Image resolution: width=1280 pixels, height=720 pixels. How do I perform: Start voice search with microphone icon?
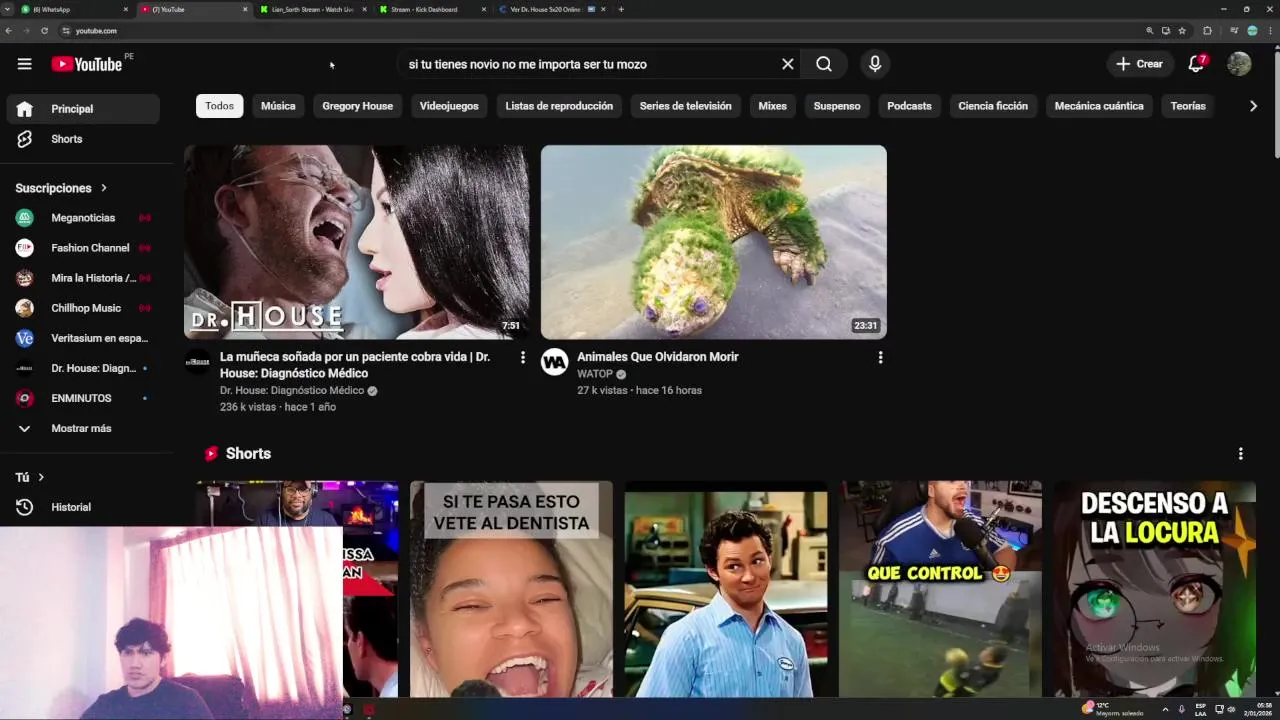(875, 64)
